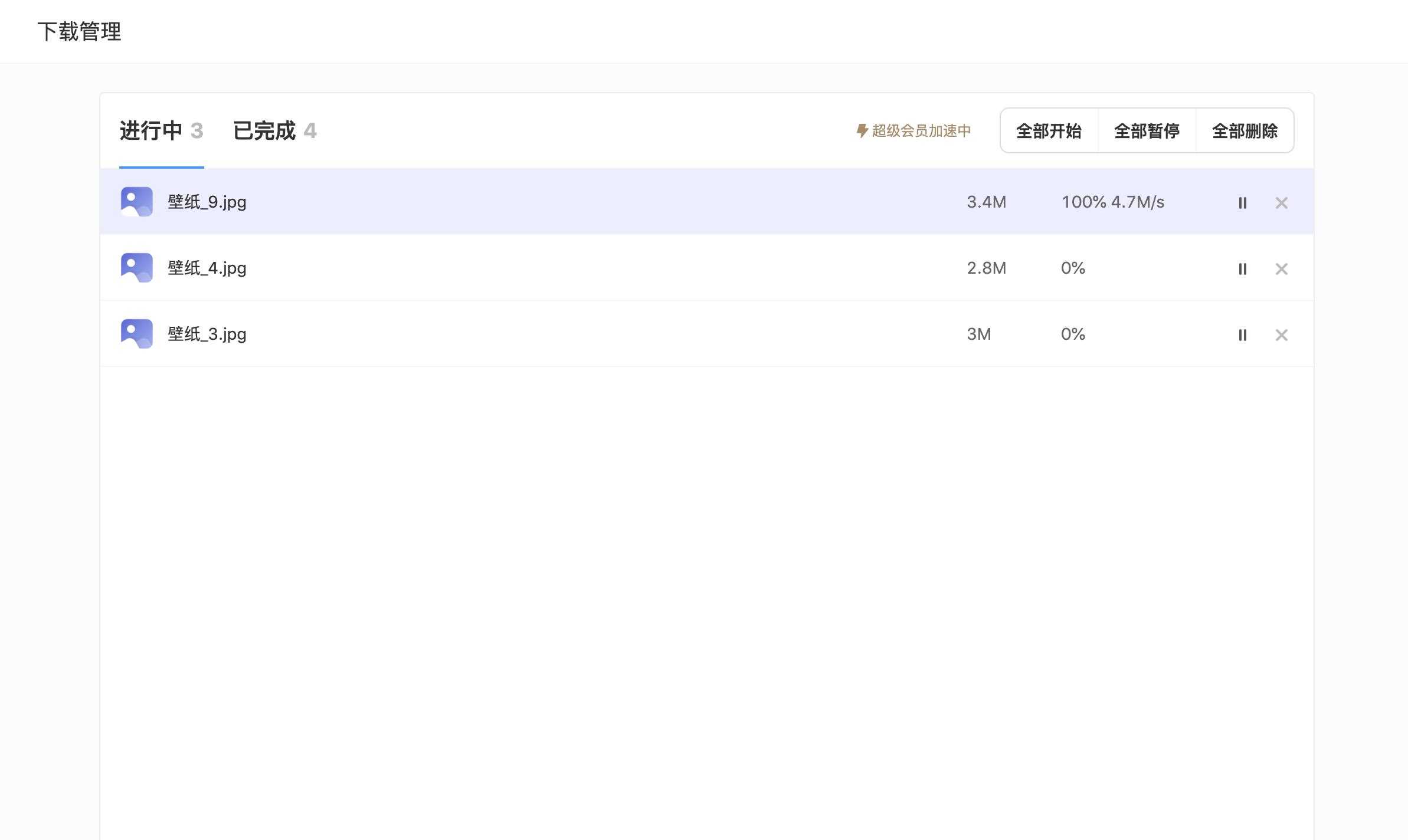Click the 下载管理 page title
This screenshot has width=1408, height=840.
79,31
